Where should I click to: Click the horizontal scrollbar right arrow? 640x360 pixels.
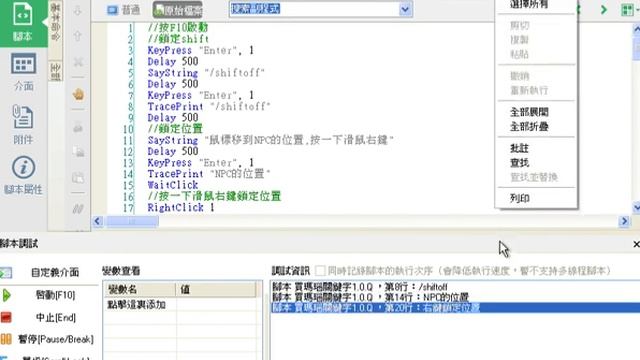(x=624, y=221)
